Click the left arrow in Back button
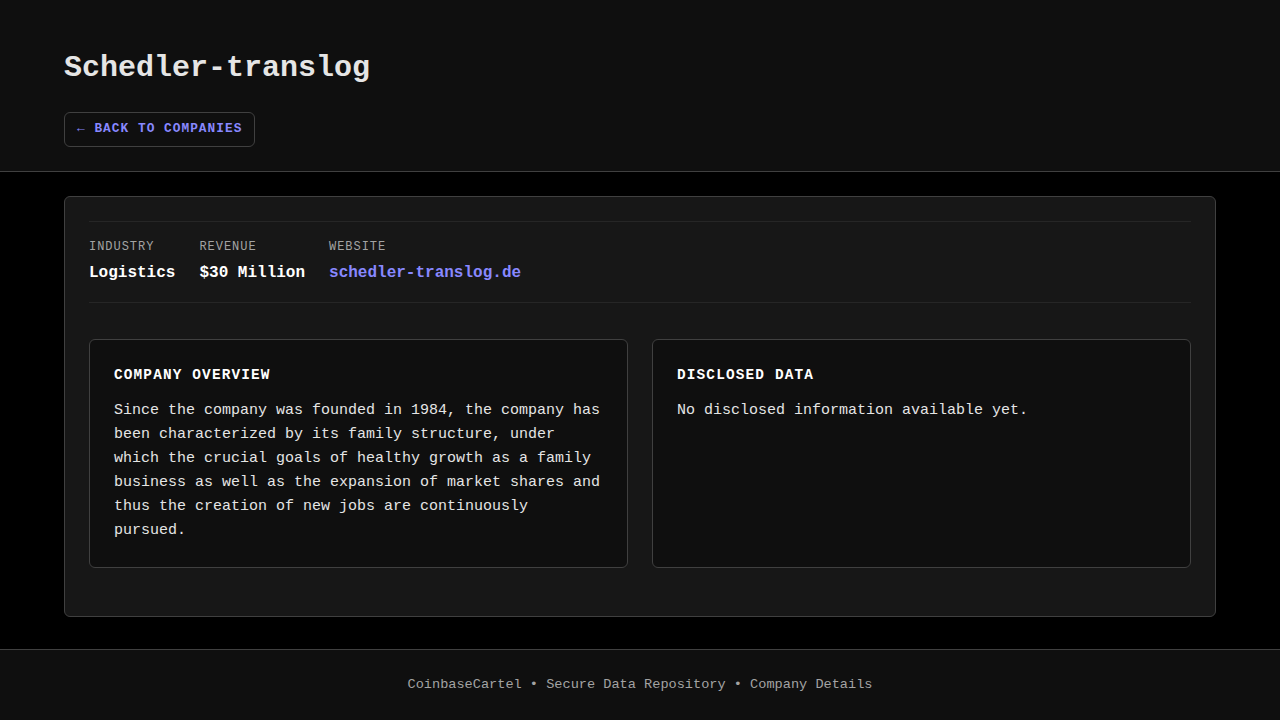1280x720 pixels. pyautogui.click(x=80, y=129)
